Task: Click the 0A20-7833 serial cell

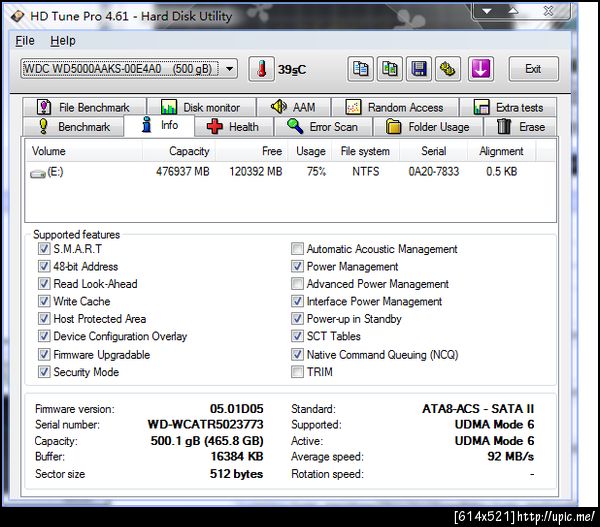Action: pyautogui.click(x=434, y=171)
